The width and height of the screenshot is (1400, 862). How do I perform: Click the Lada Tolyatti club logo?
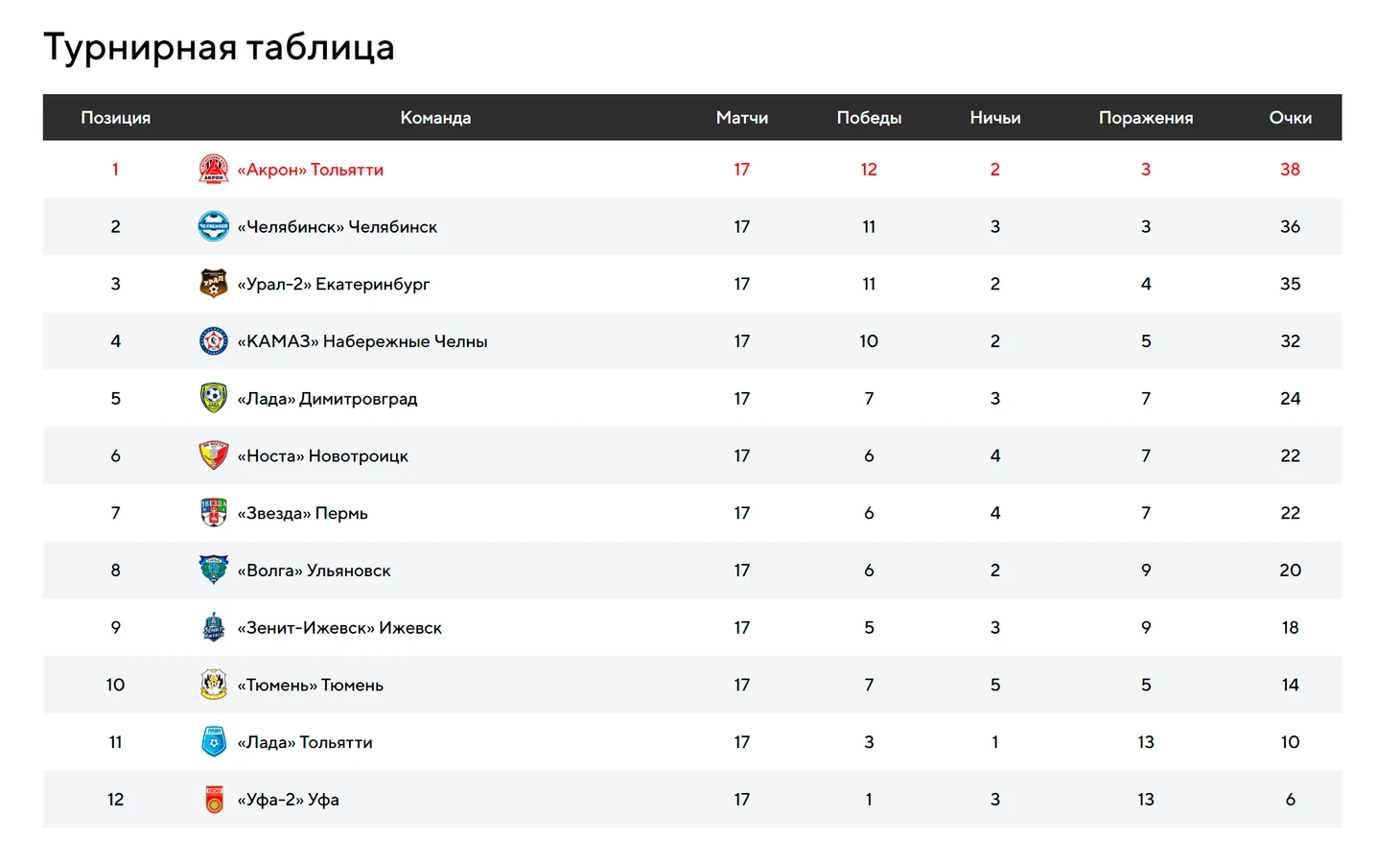[x=213, y=742]
